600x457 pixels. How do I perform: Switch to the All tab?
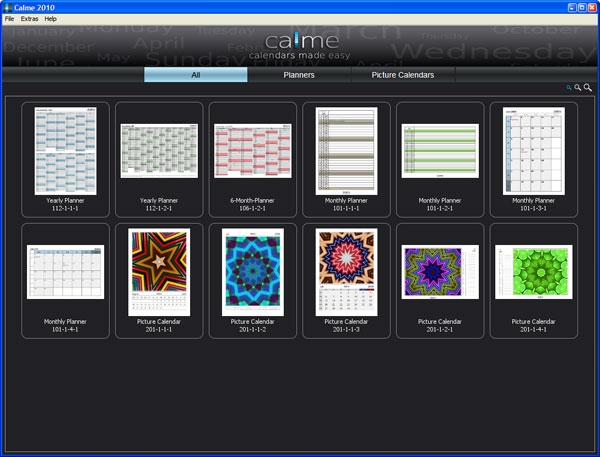tap(196, 75)
